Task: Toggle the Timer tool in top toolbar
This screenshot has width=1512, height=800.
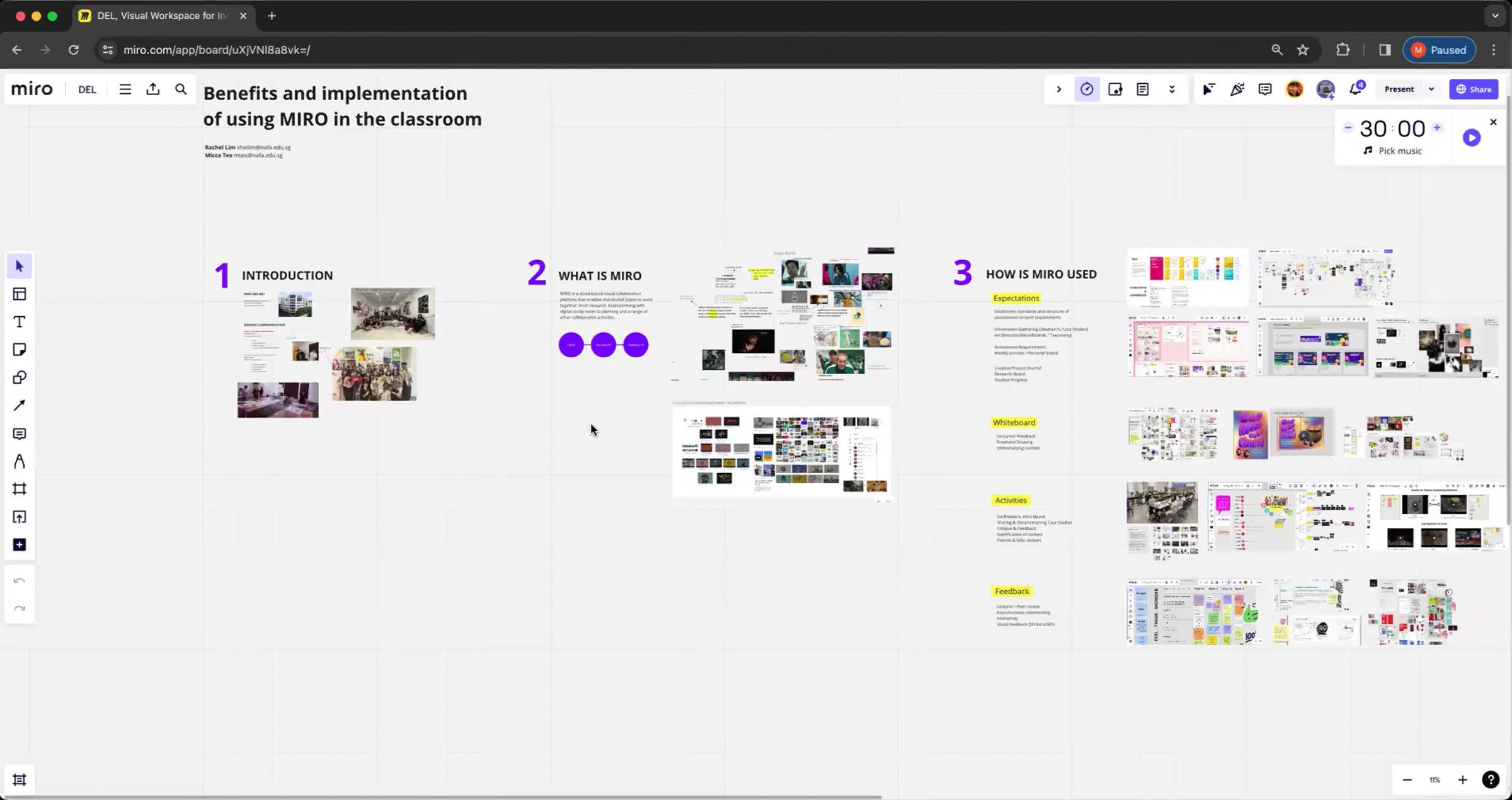Action: (x=1087, y=89)
